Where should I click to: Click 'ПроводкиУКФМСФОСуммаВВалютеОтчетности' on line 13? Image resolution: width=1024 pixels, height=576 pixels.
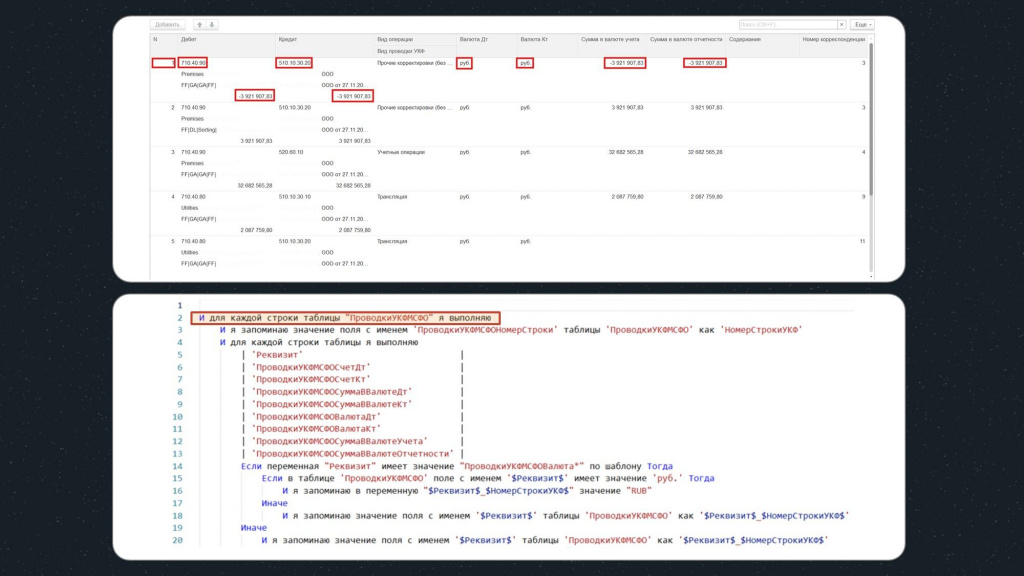(353, 454)
